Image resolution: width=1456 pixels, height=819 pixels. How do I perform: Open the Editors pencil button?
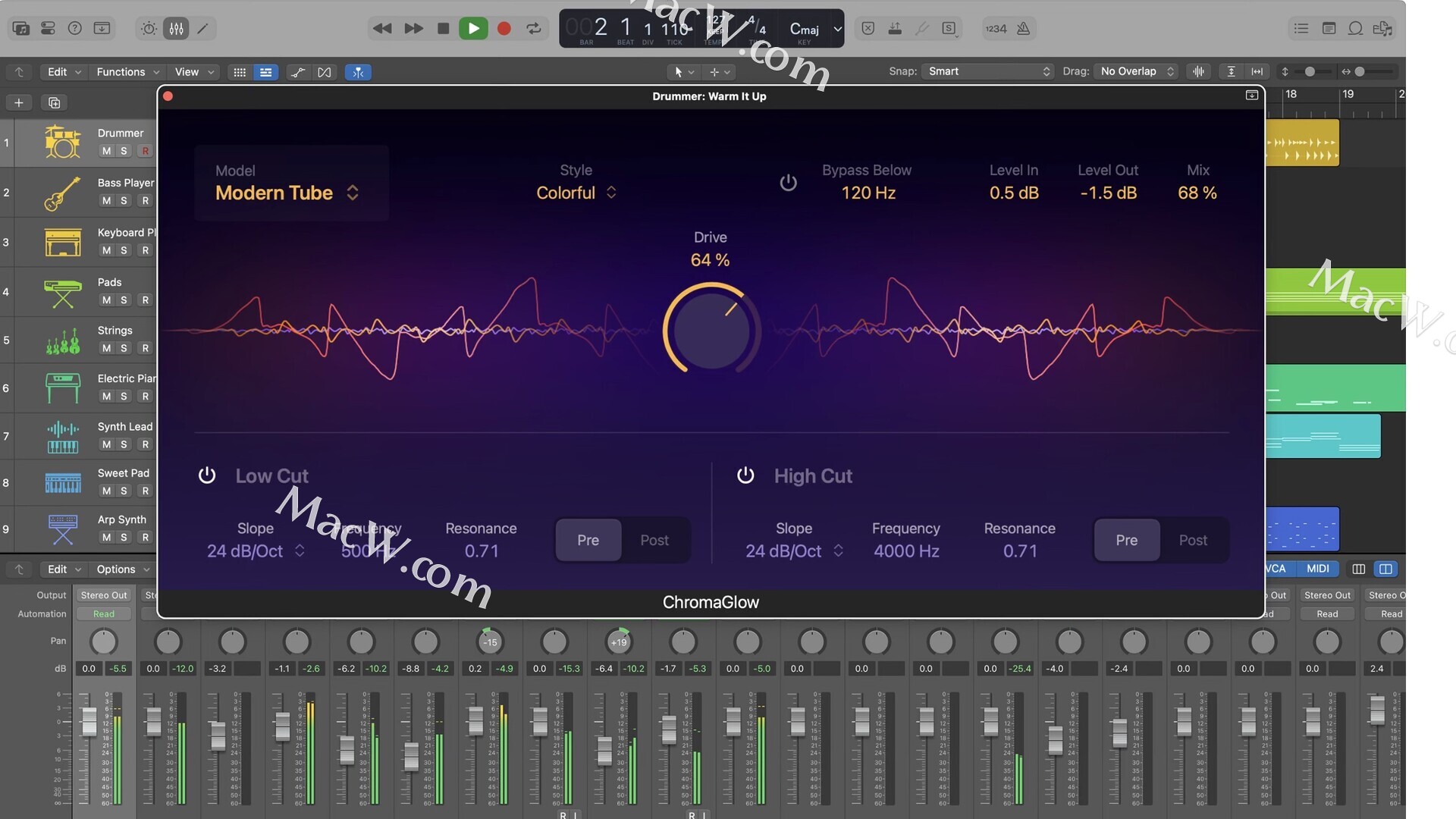click(202, 28)
